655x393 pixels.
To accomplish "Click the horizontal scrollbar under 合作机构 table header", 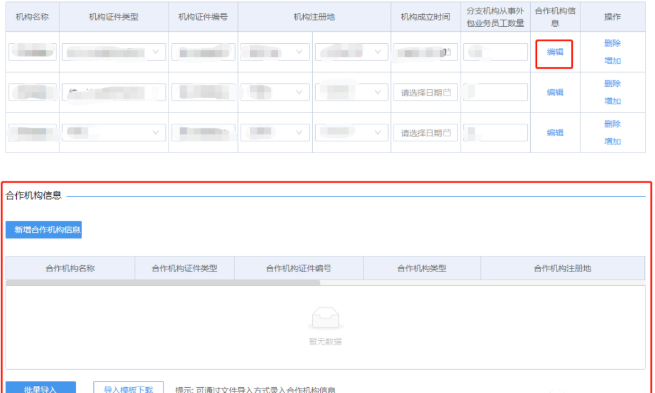I will coord(163,283).
